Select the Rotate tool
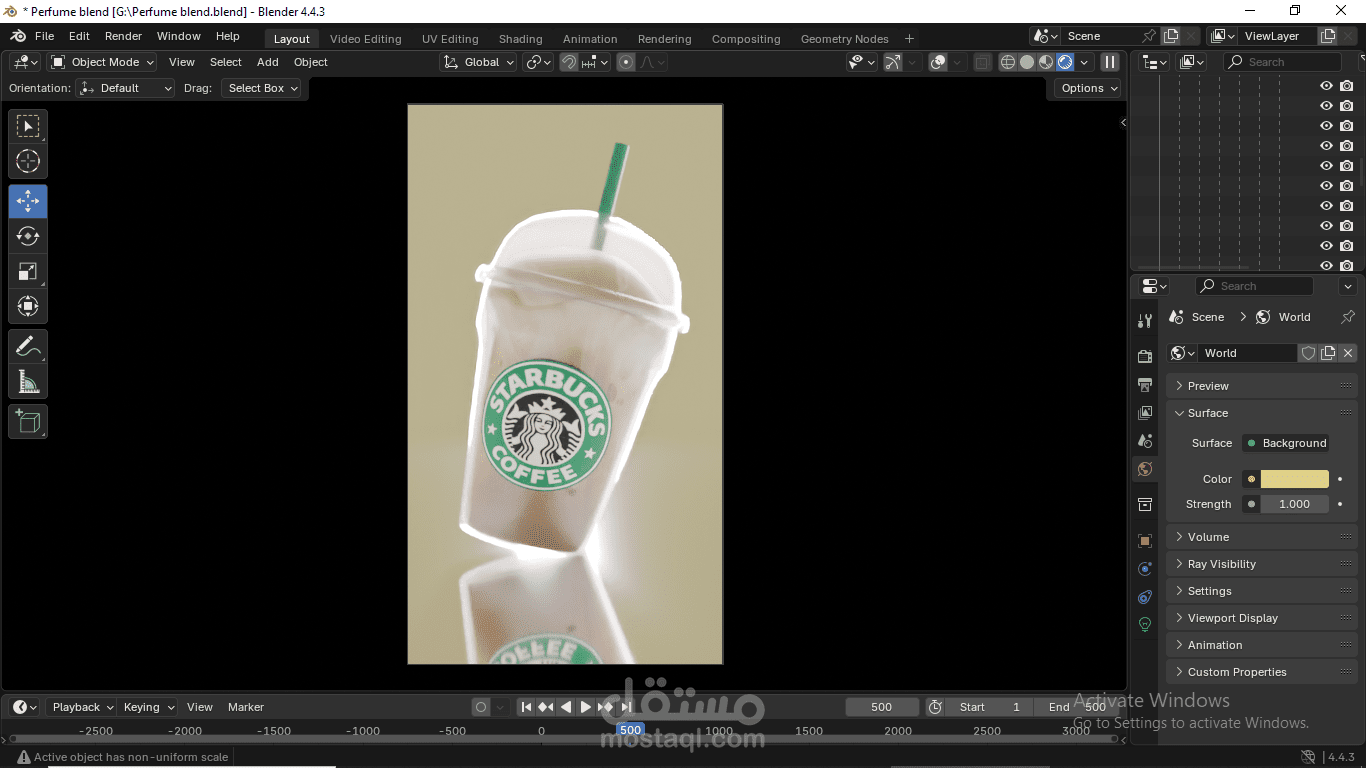Viewport: 1366px width, 768px height. (28, 236)
